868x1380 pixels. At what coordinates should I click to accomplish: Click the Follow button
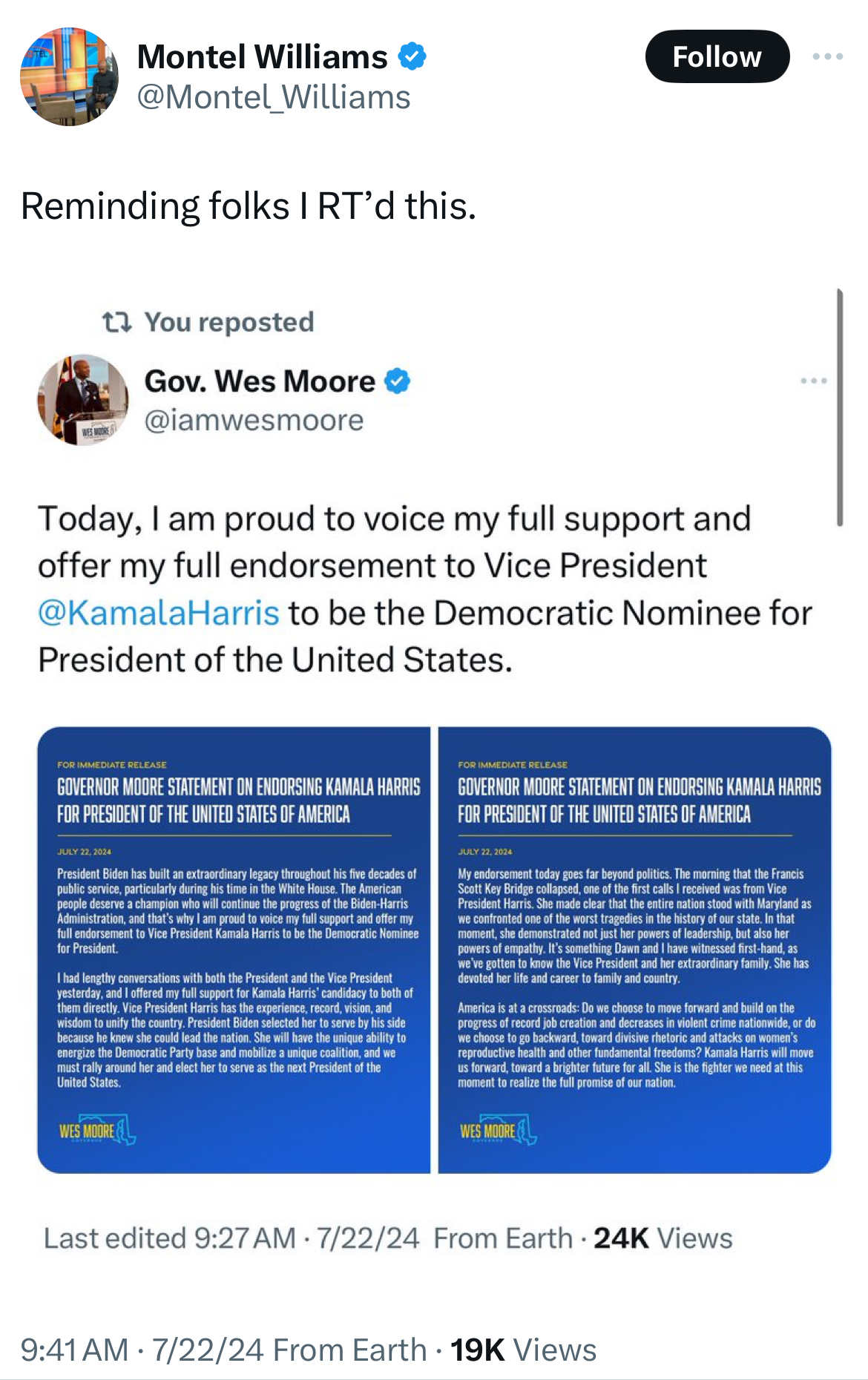(717, 56)
